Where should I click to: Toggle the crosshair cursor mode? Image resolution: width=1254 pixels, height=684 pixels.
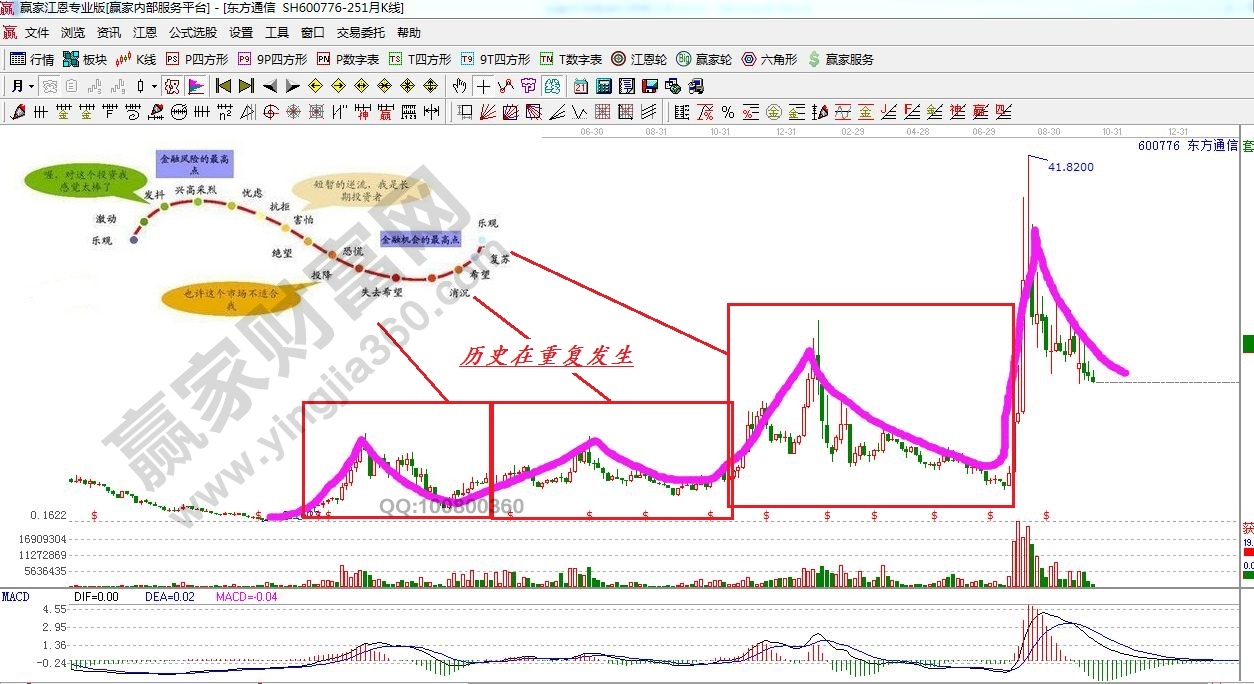pos(483,86)
